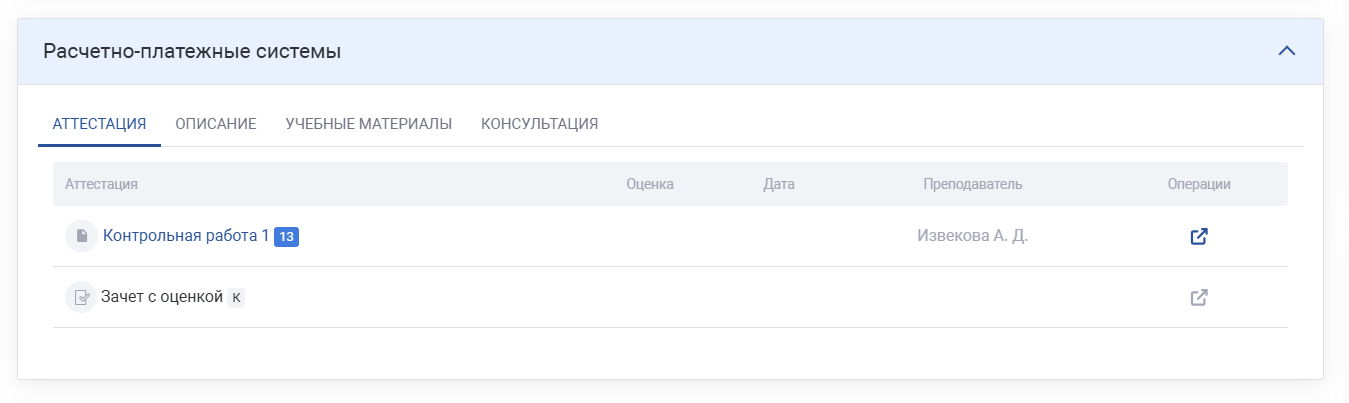Click the greyed external-link icon for Зачет с оценкой
Screen dimensions: 1349x403
click(1198, 297)
